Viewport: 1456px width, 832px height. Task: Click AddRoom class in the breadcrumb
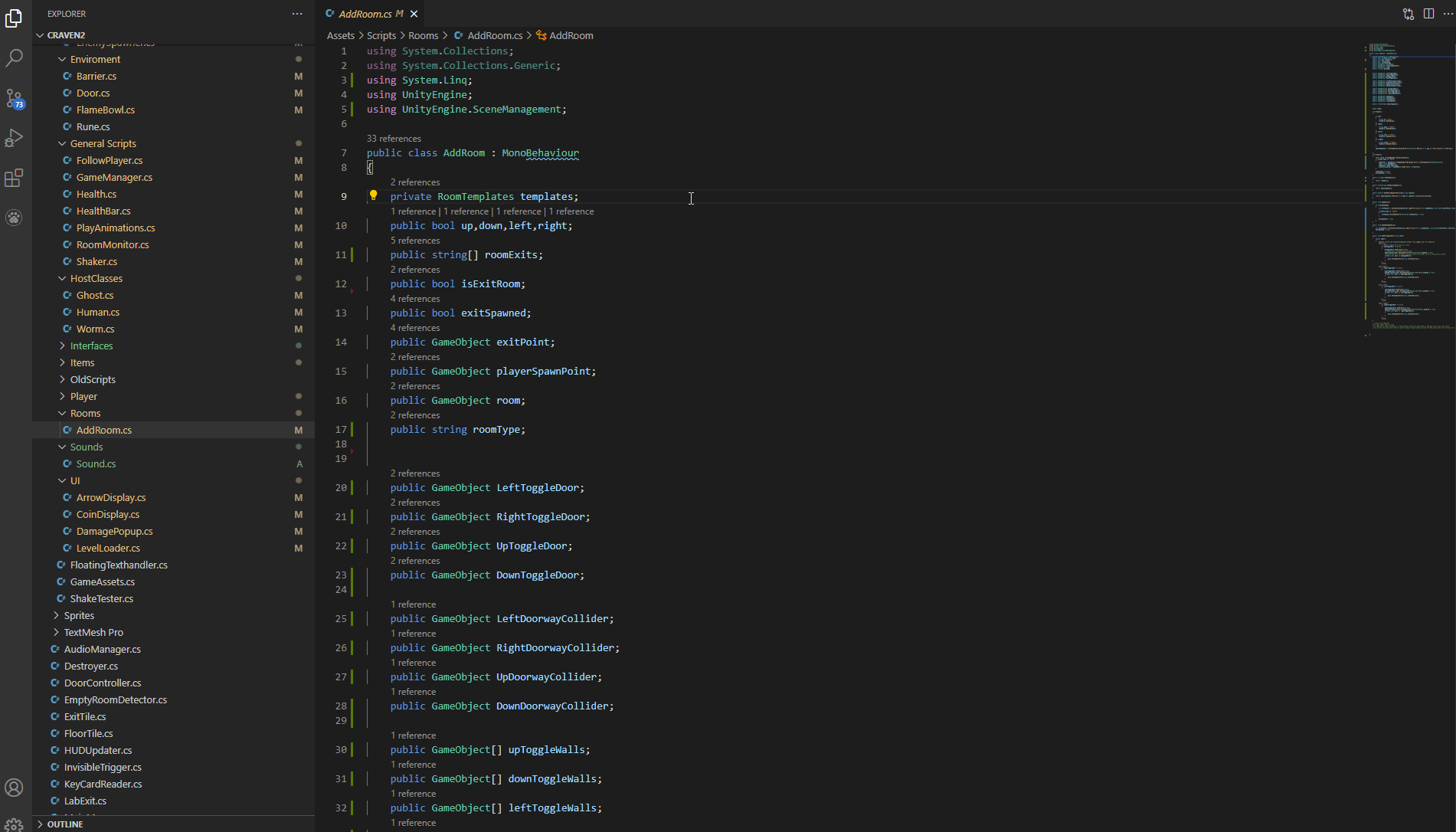[x=571, y=35]
